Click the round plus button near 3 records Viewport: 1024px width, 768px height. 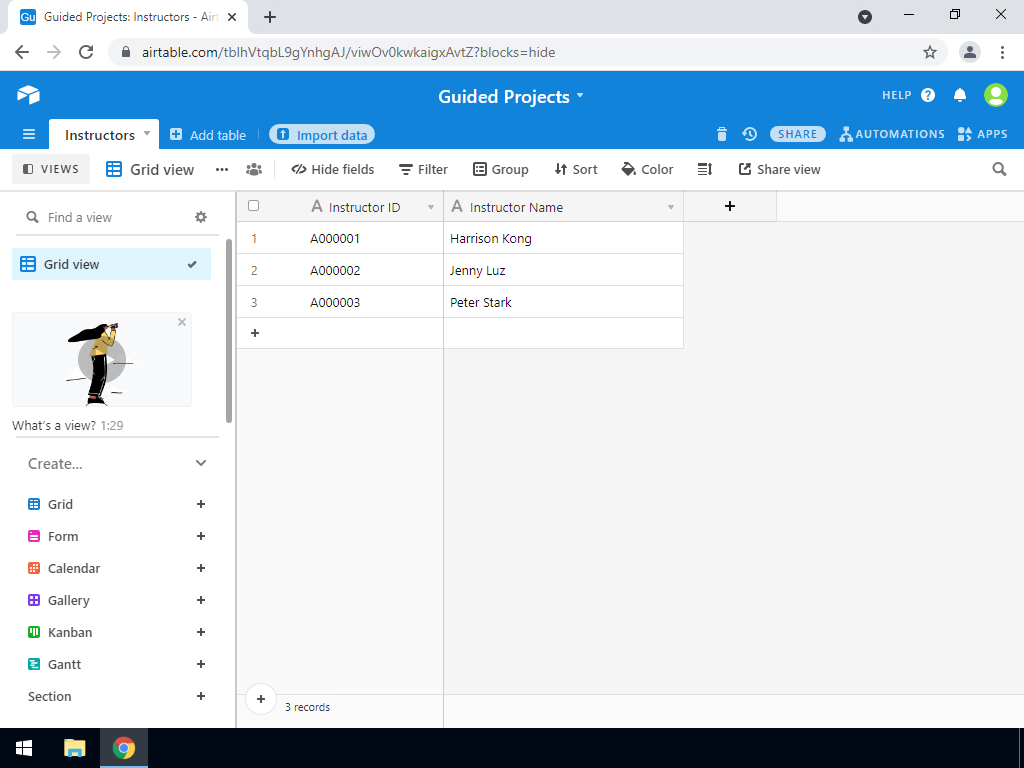click(x=261, y=699)
